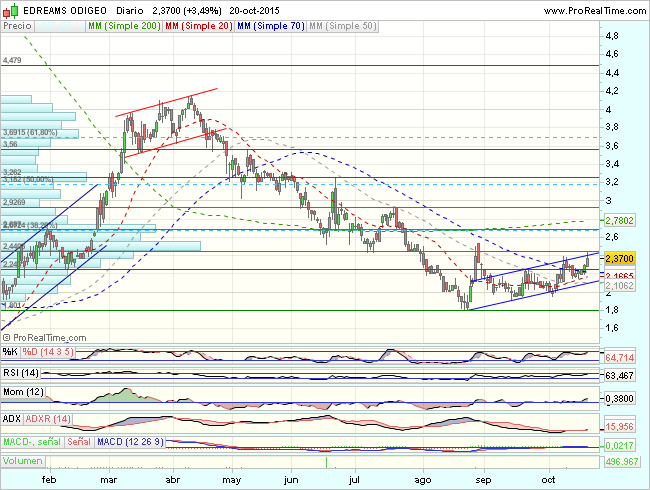Select the ADX label

[x=12, y=419]
